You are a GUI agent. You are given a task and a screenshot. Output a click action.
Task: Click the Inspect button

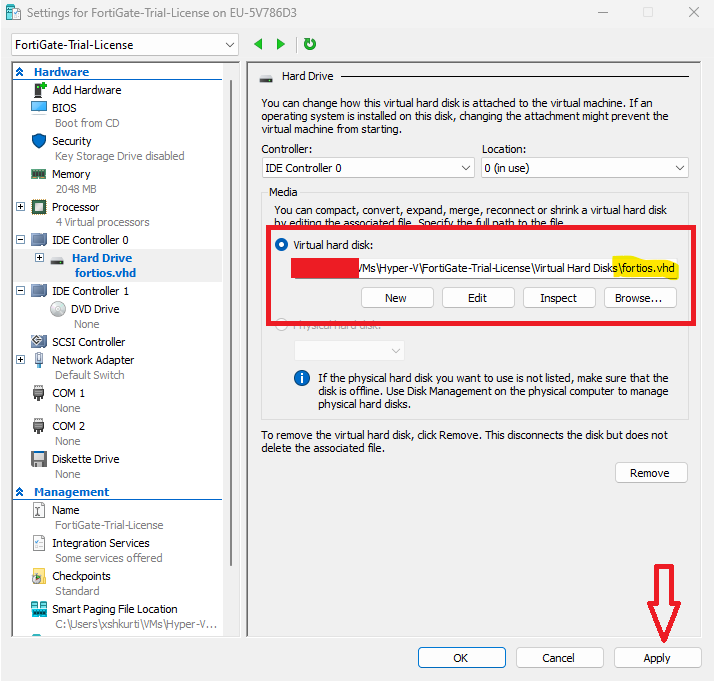click(x=559, y=298)
